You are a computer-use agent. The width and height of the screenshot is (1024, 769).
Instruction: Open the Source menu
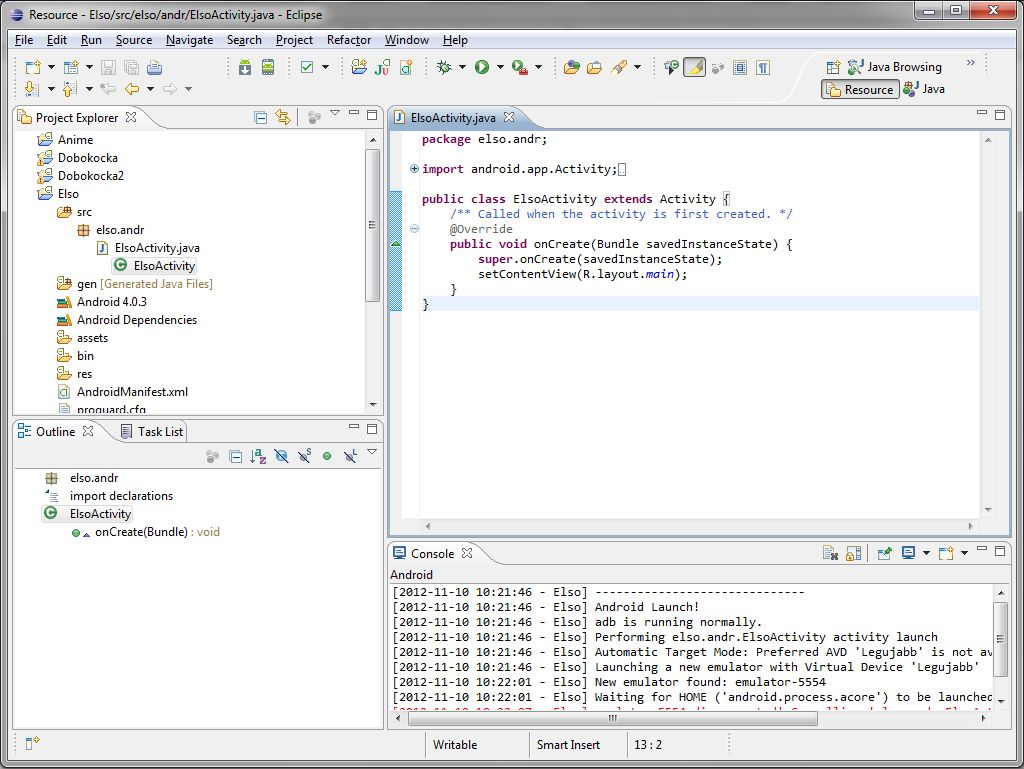point(134,40)
